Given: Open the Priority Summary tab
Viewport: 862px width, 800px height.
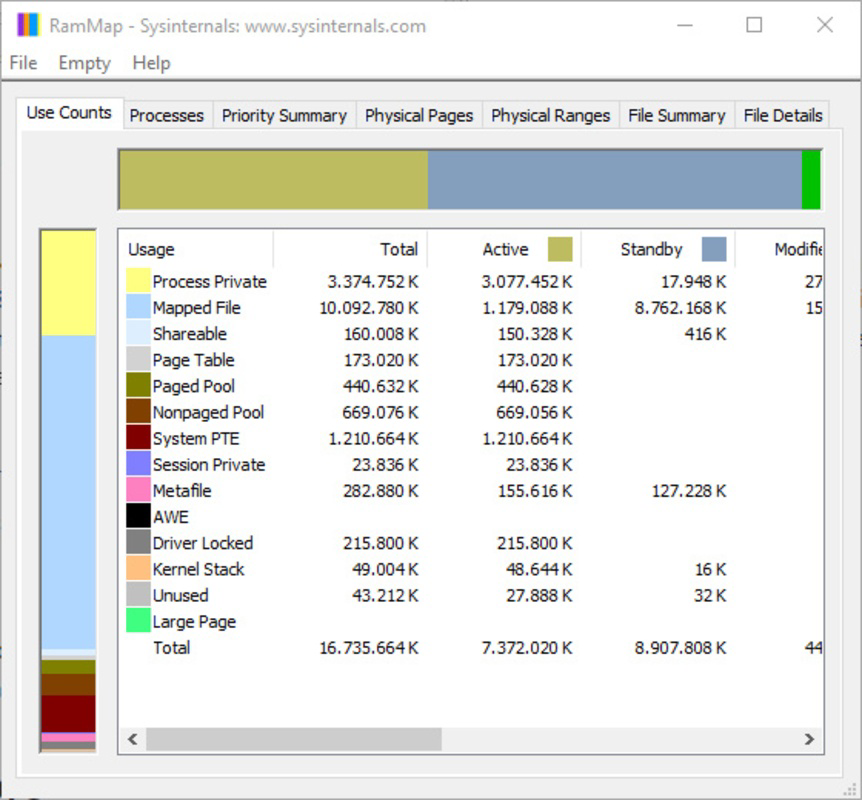Looking at the screenshot, I should point(285,115).
